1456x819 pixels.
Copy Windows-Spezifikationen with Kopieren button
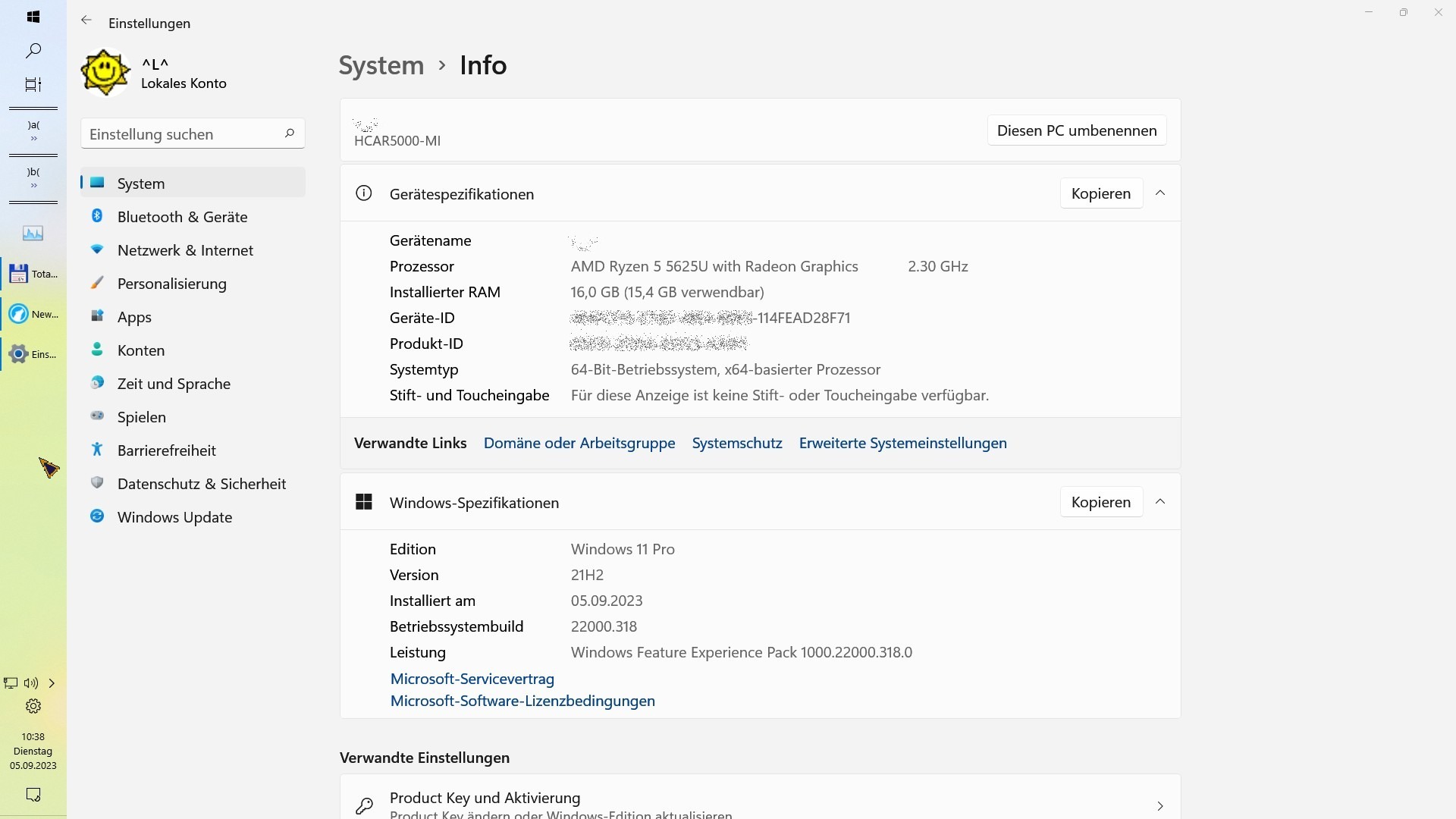tap(1100, 502)
